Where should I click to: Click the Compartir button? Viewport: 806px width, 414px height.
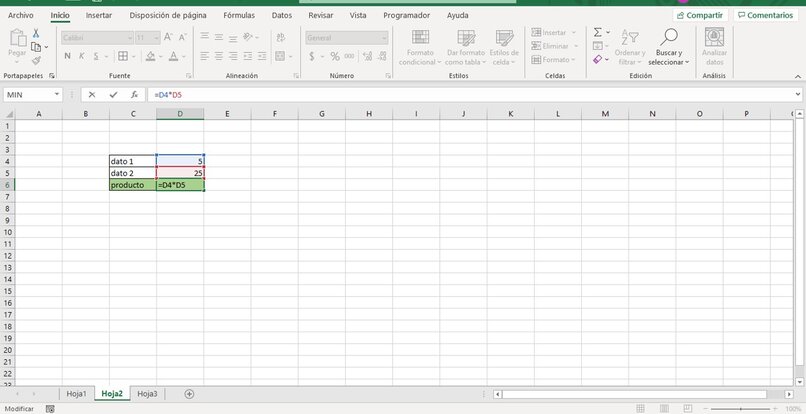point(699,16)
